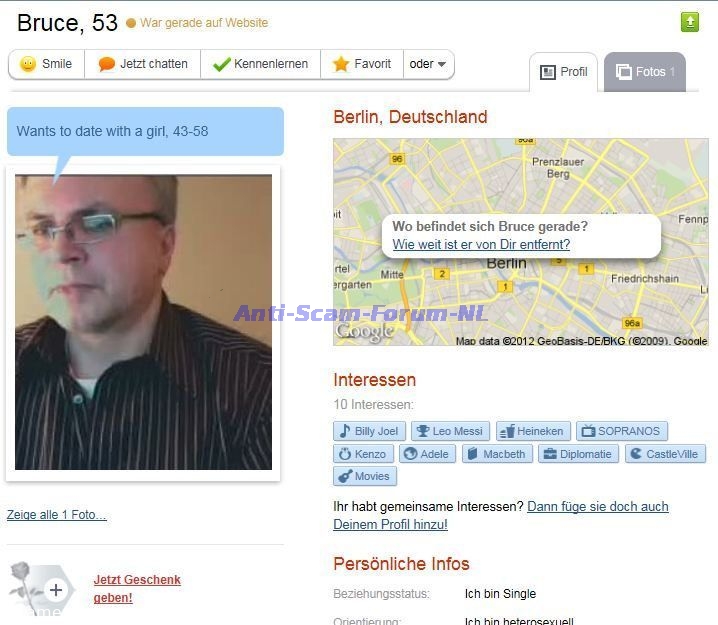Open the Fotos tab
This screenshot has height=625, width=718.
pos(645,72)
